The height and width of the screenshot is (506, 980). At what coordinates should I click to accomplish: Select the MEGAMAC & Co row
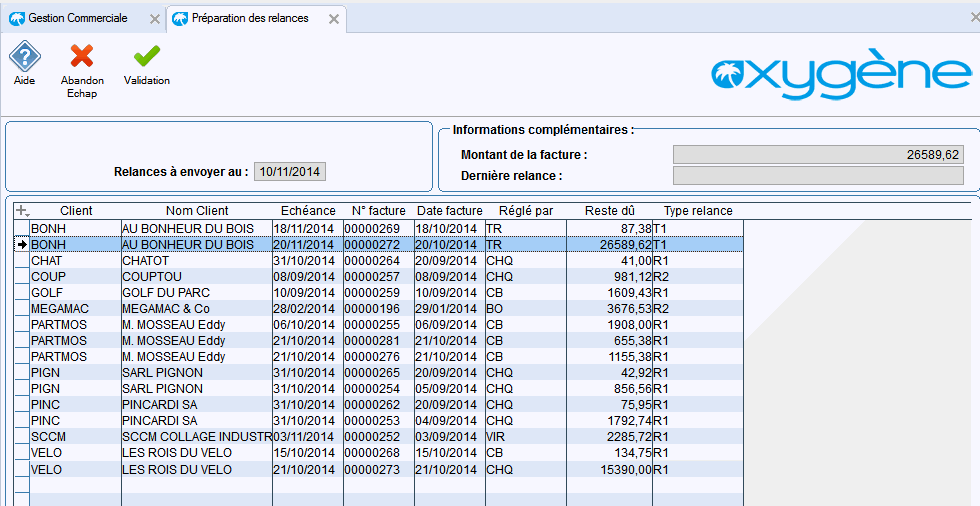[x=166, y=308]
